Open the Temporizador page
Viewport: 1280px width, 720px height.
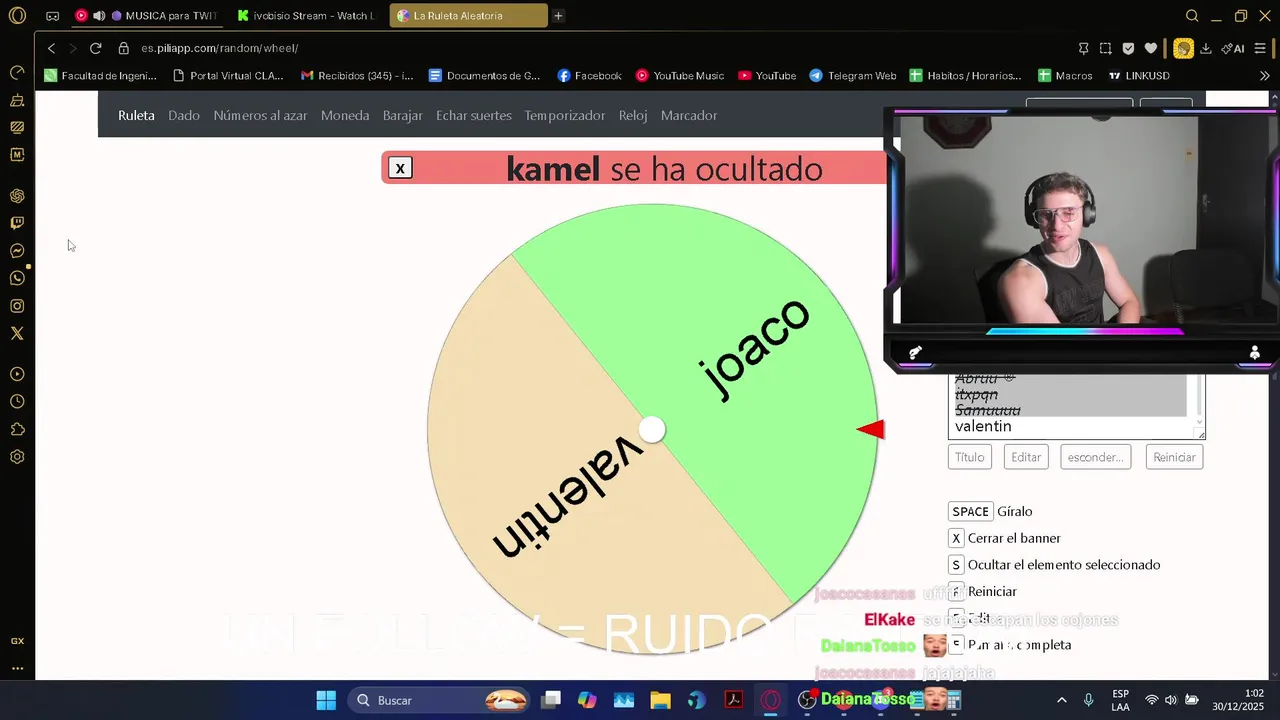coord(565,115)
